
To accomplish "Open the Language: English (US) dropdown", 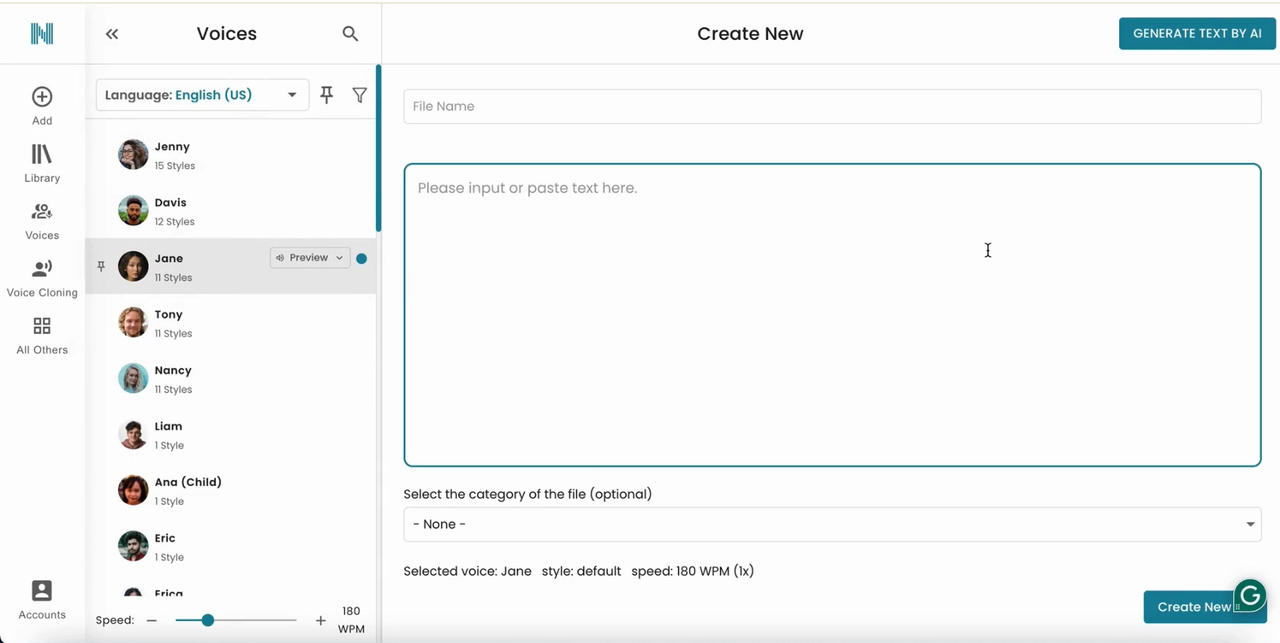I will click(x=202, y=95).
